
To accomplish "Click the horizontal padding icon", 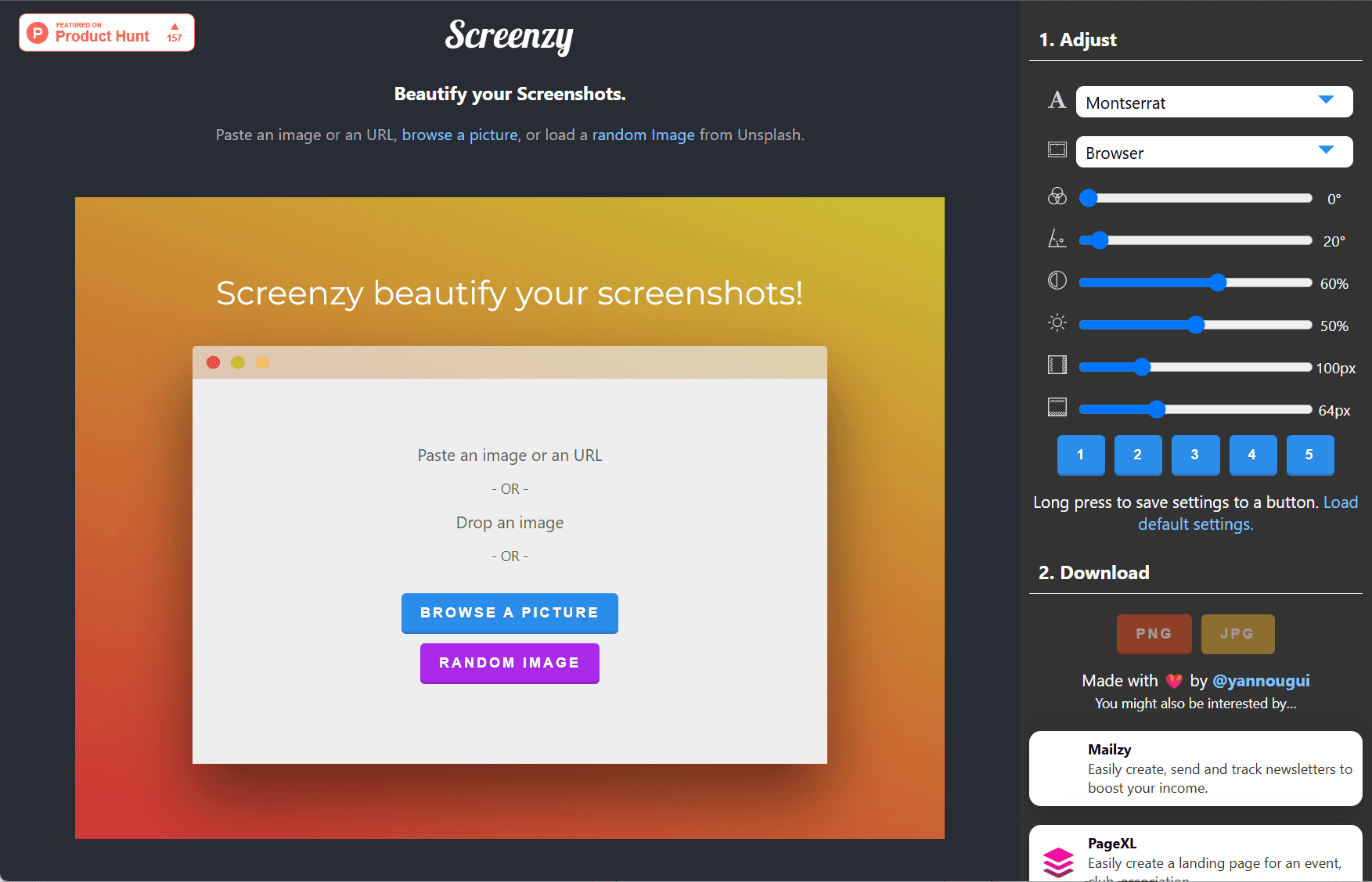I will (x=1057, y=365).
